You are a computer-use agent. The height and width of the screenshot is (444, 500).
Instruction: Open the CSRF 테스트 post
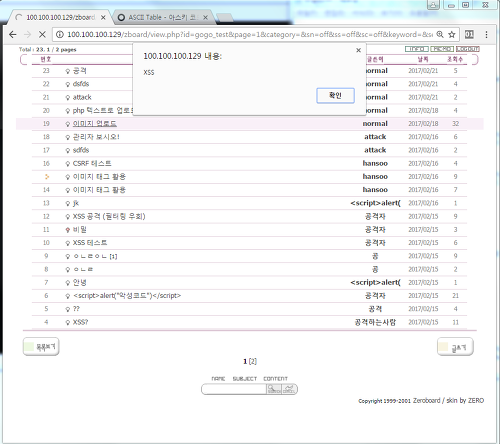(x=92, y=163)
